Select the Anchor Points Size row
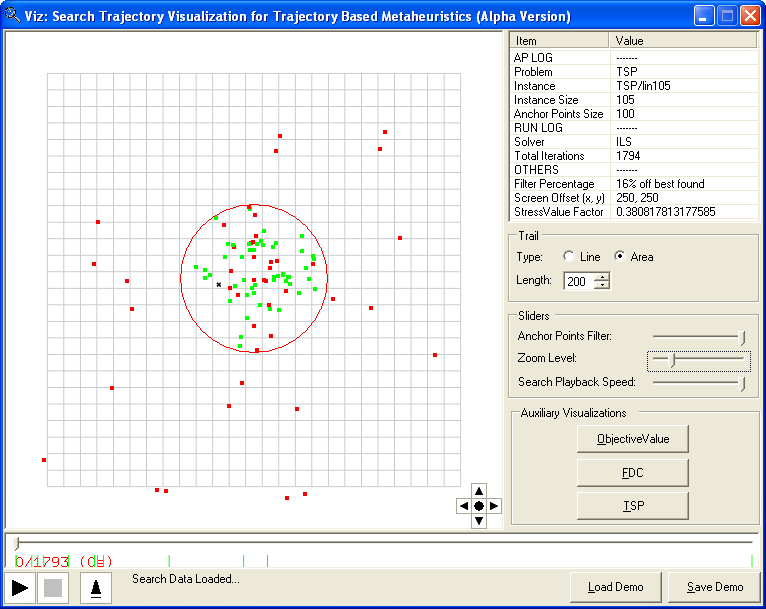Image resolution: width=766 pixels, height=609 pixels. tap(634, 114)
